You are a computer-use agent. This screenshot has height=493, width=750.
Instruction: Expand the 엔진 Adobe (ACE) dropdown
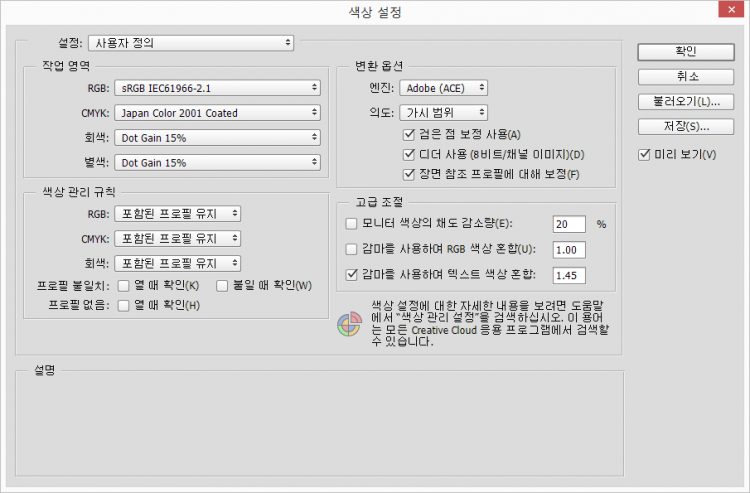[442, 88]
